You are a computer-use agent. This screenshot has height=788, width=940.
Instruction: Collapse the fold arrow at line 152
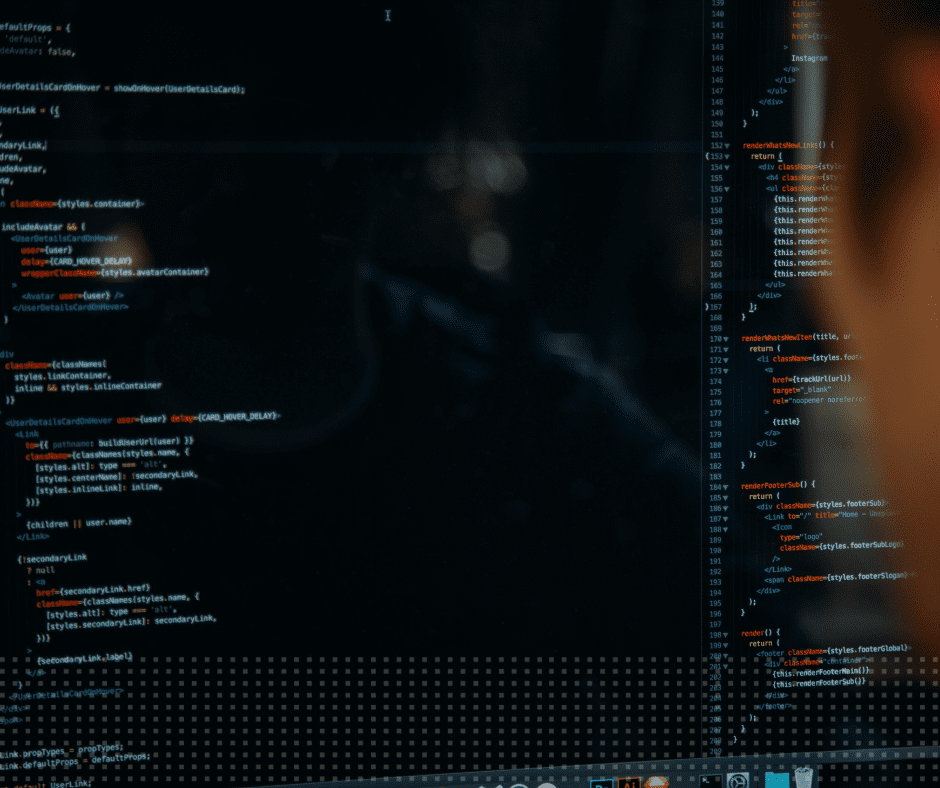[727, 146]
